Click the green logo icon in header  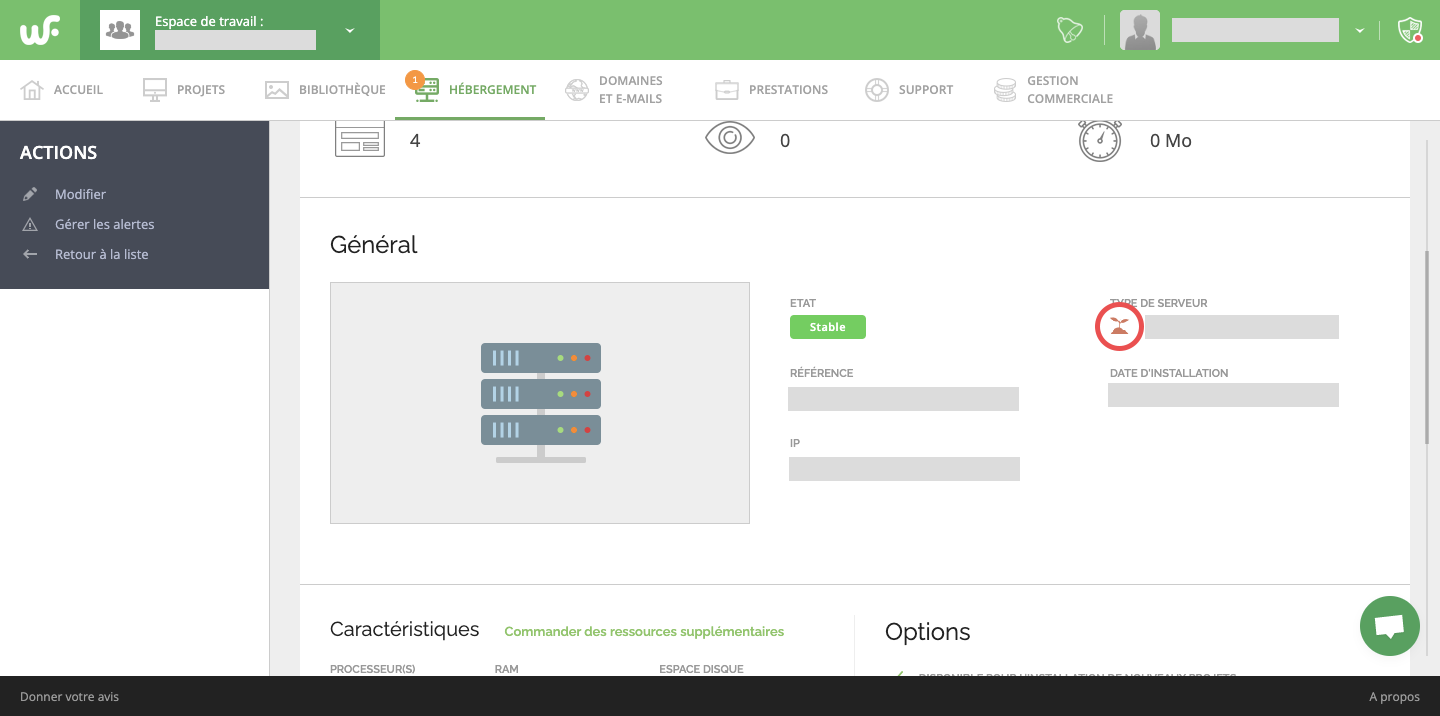40,30
